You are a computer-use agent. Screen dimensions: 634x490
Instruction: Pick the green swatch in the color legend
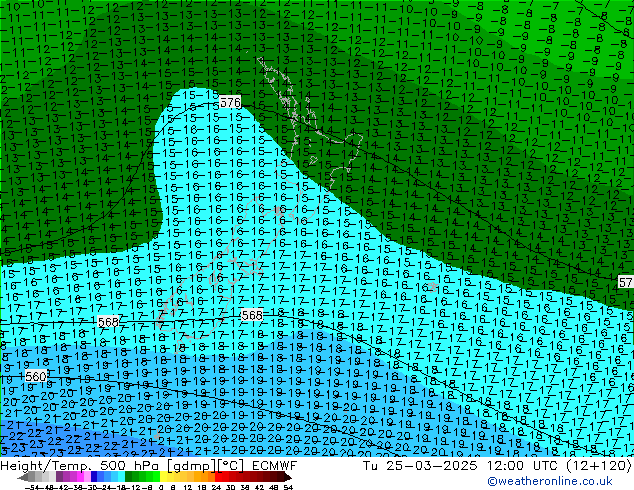tap(138, 477)
